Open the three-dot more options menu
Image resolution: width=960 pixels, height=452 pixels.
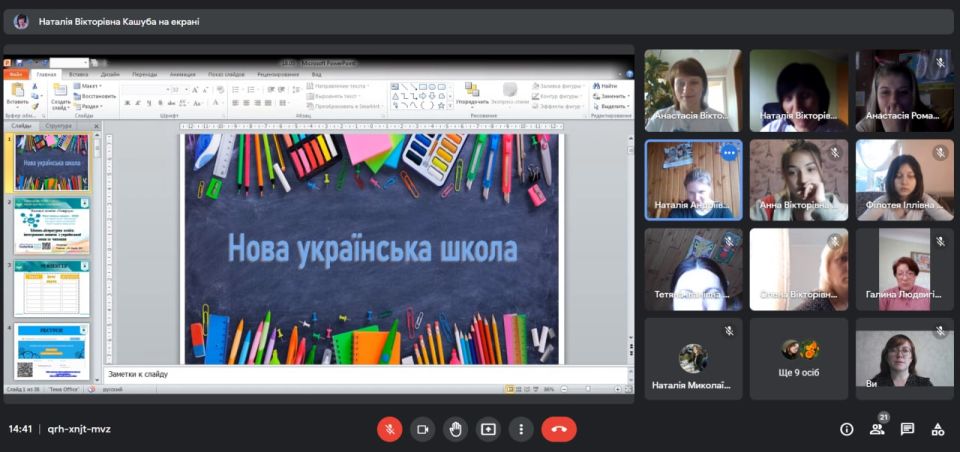coord(521,429)
